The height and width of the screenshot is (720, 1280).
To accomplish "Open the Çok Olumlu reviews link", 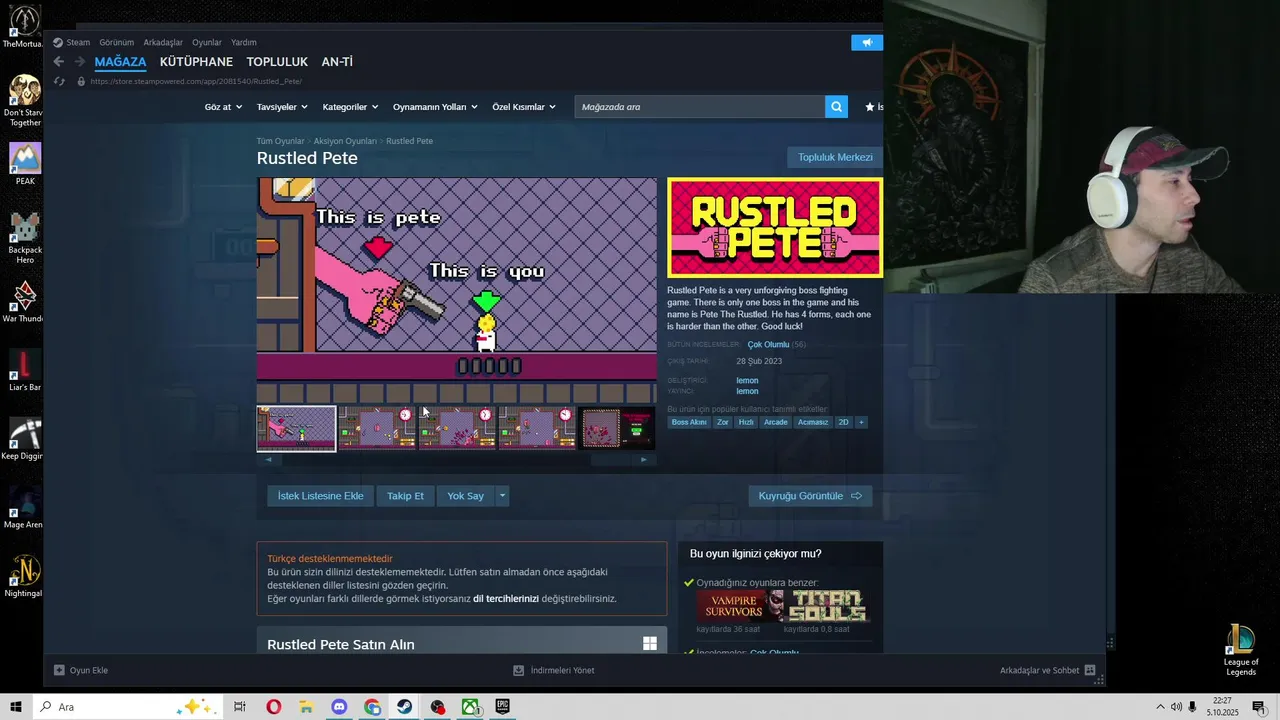I will coord(768,345).
